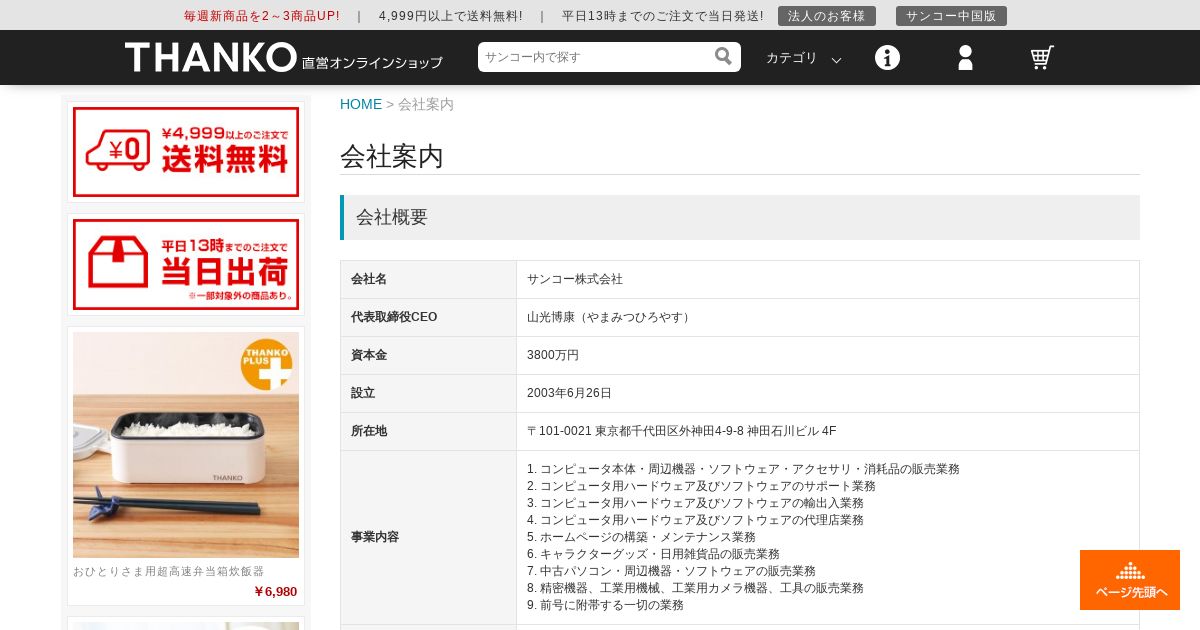This screenshot has width=1200, height=630.
Task: Go to HOME breadcrumb link
Action: 361,104
